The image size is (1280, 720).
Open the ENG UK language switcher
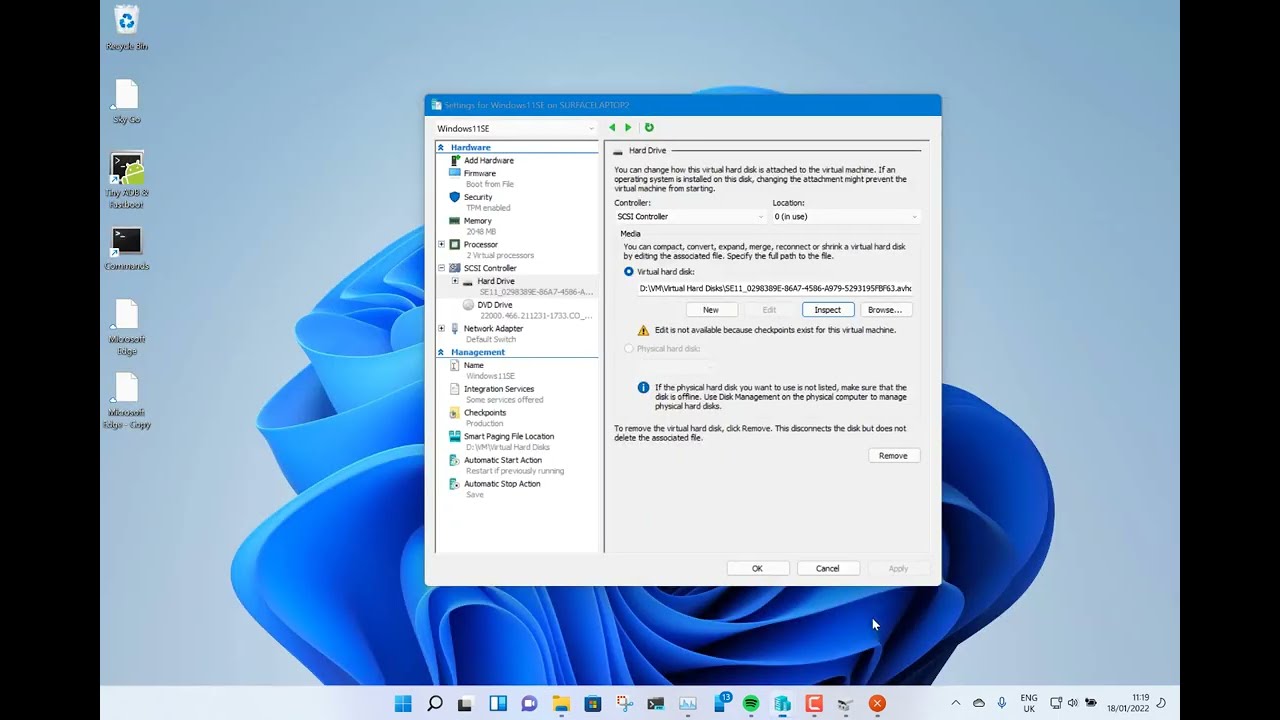(1029, 704)
